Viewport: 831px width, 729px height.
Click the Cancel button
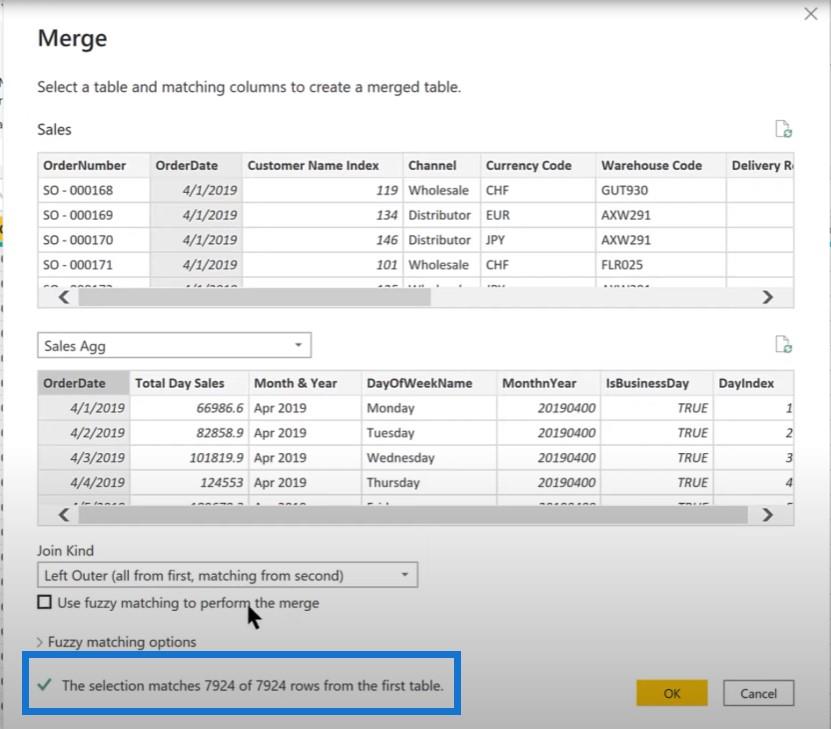pyautogui.click(x=758, y=693)
